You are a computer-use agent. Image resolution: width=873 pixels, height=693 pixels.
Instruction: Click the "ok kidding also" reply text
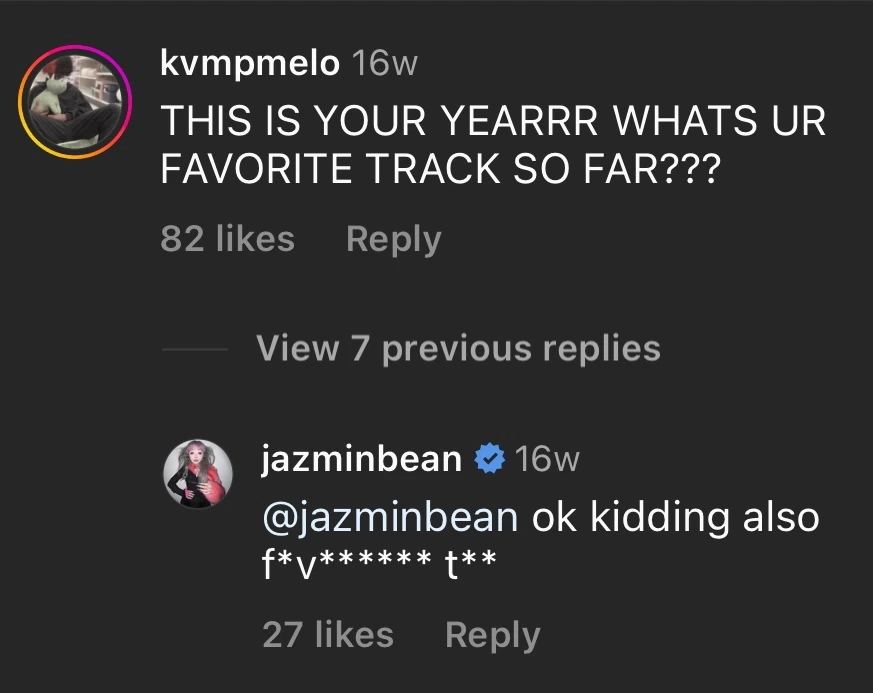(x=675, y=517)
